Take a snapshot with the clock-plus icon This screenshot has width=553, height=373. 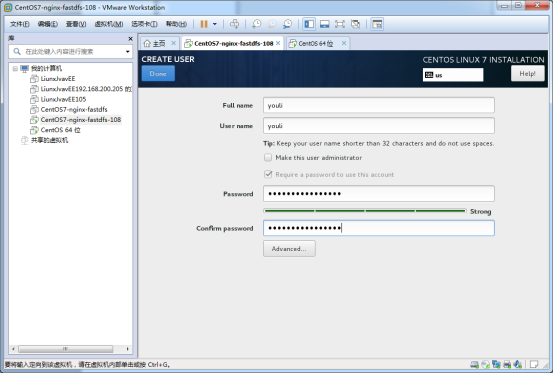point(256,24)
